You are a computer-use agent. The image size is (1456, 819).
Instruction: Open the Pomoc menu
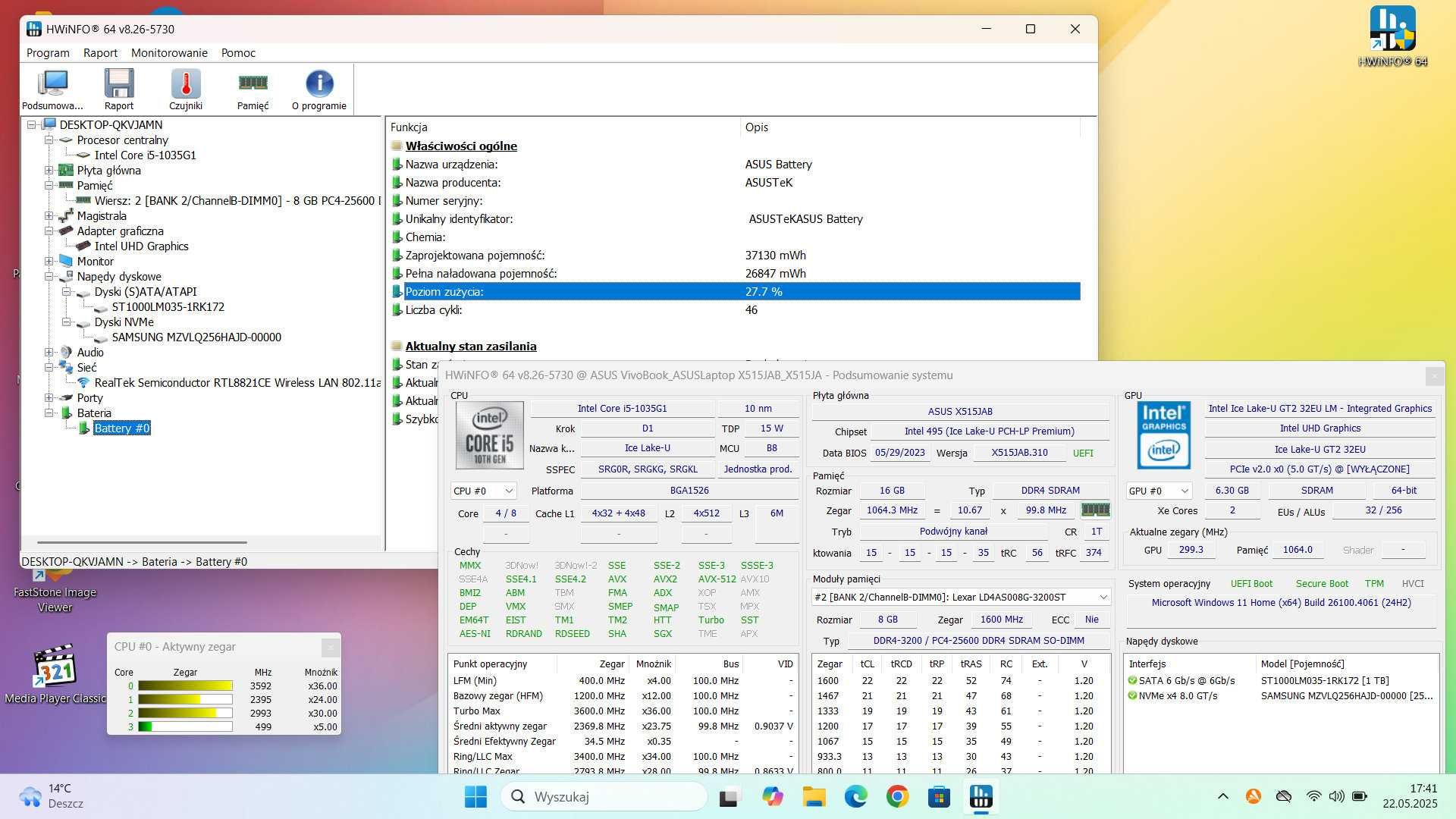(238, 52)
